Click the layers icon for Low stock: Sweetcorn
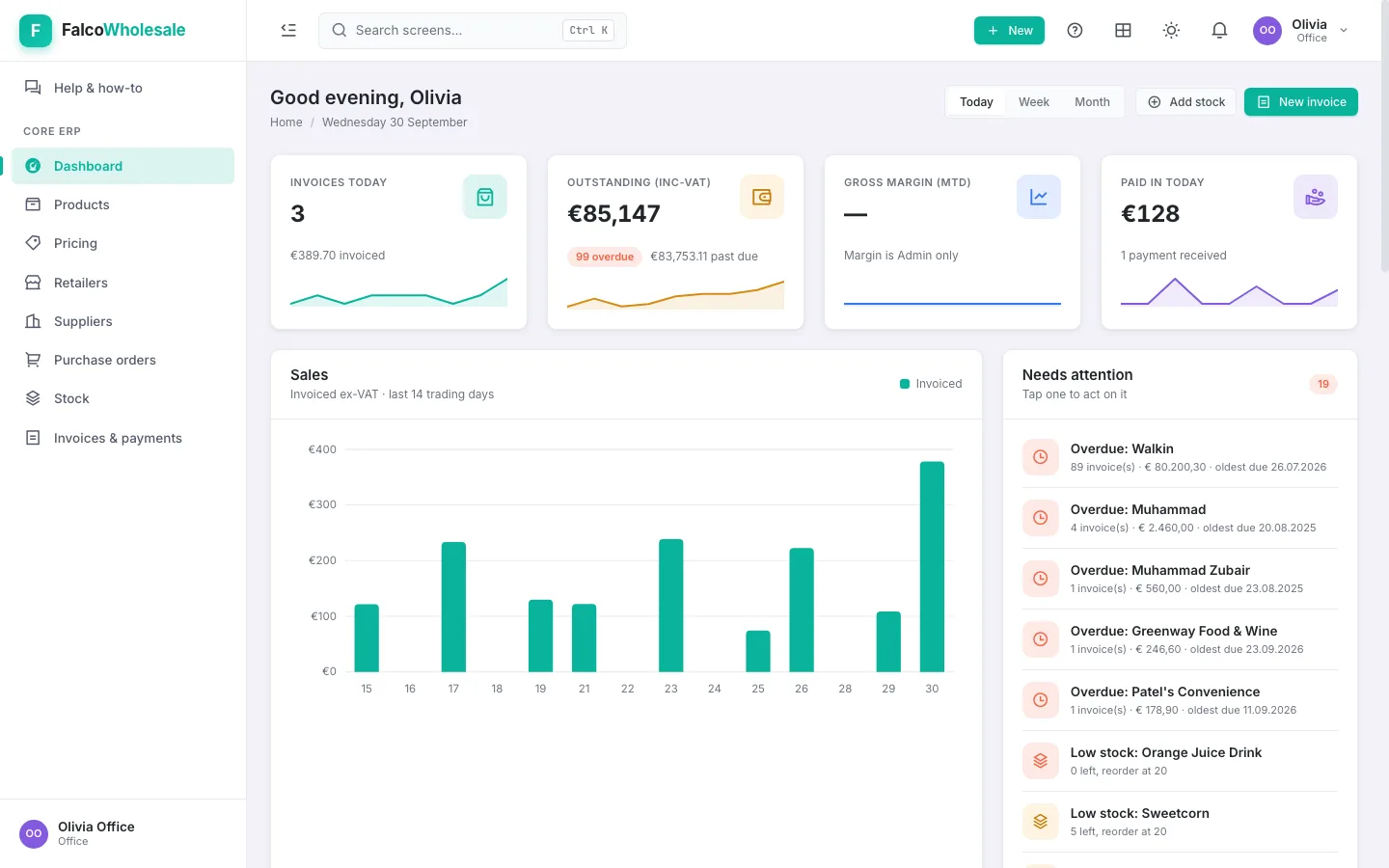This screenshot has height=868, width=1389. click(1041, 822)
